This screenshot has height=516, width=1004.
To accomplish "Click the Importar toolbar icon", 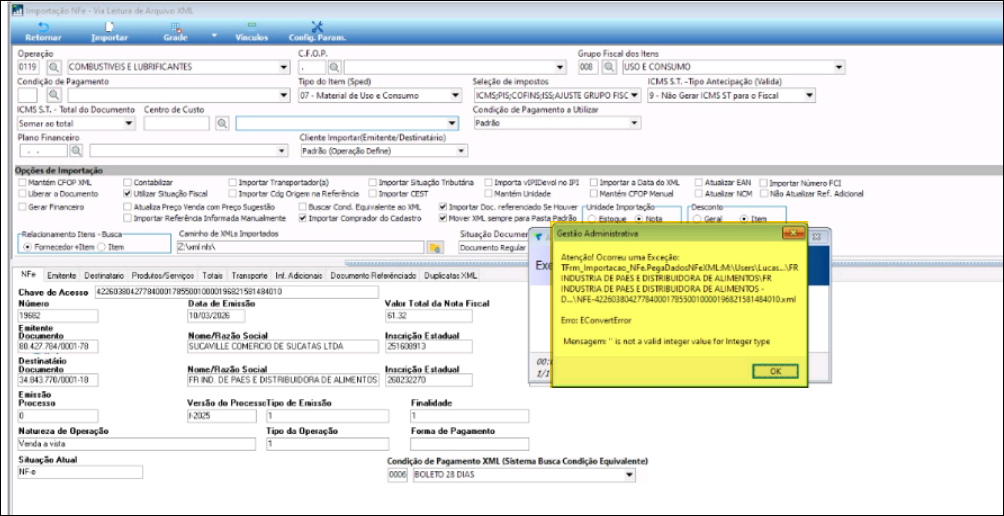I will pos(109,27).
